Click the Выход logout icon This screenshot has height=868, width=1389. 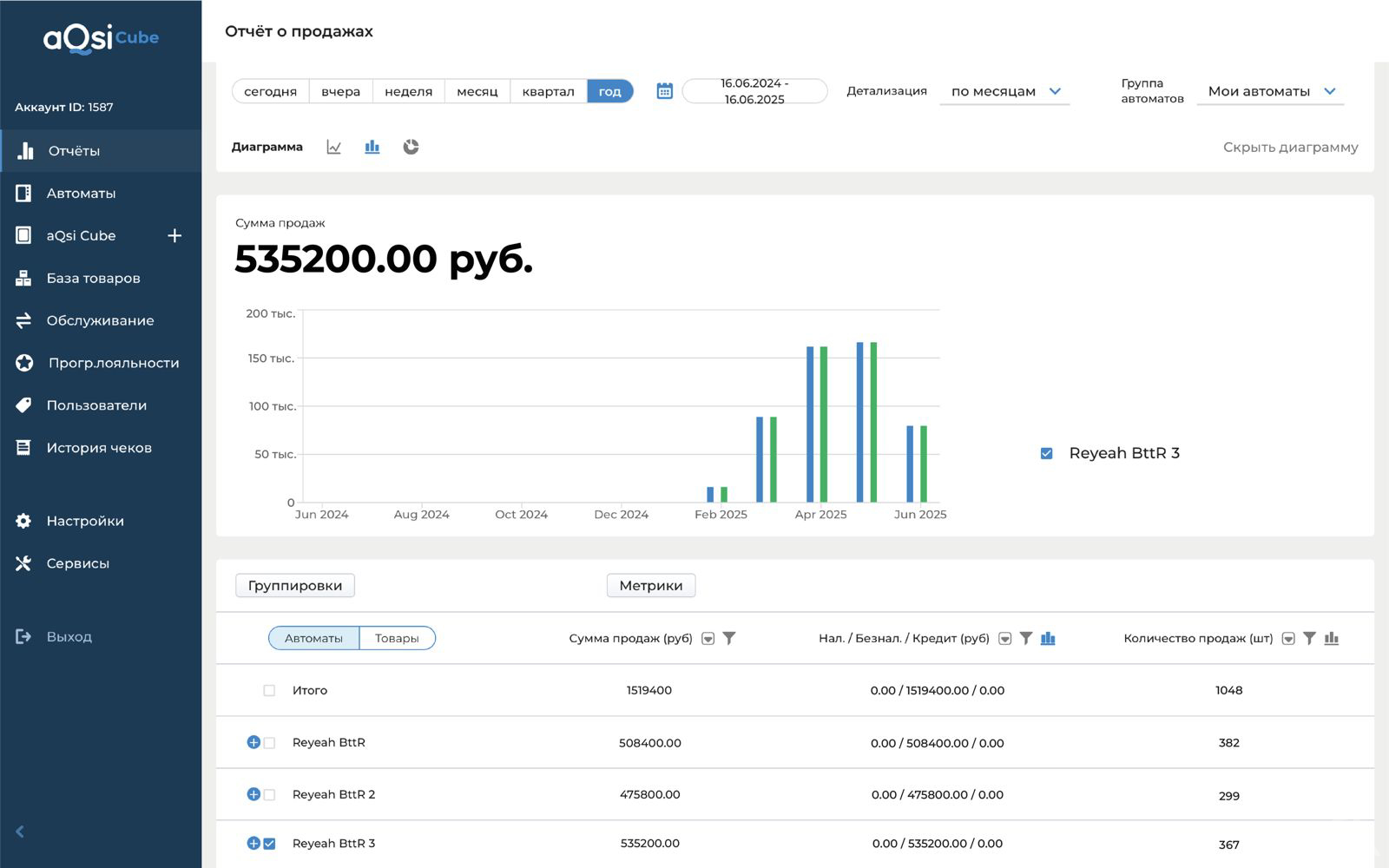pos(23,636)
